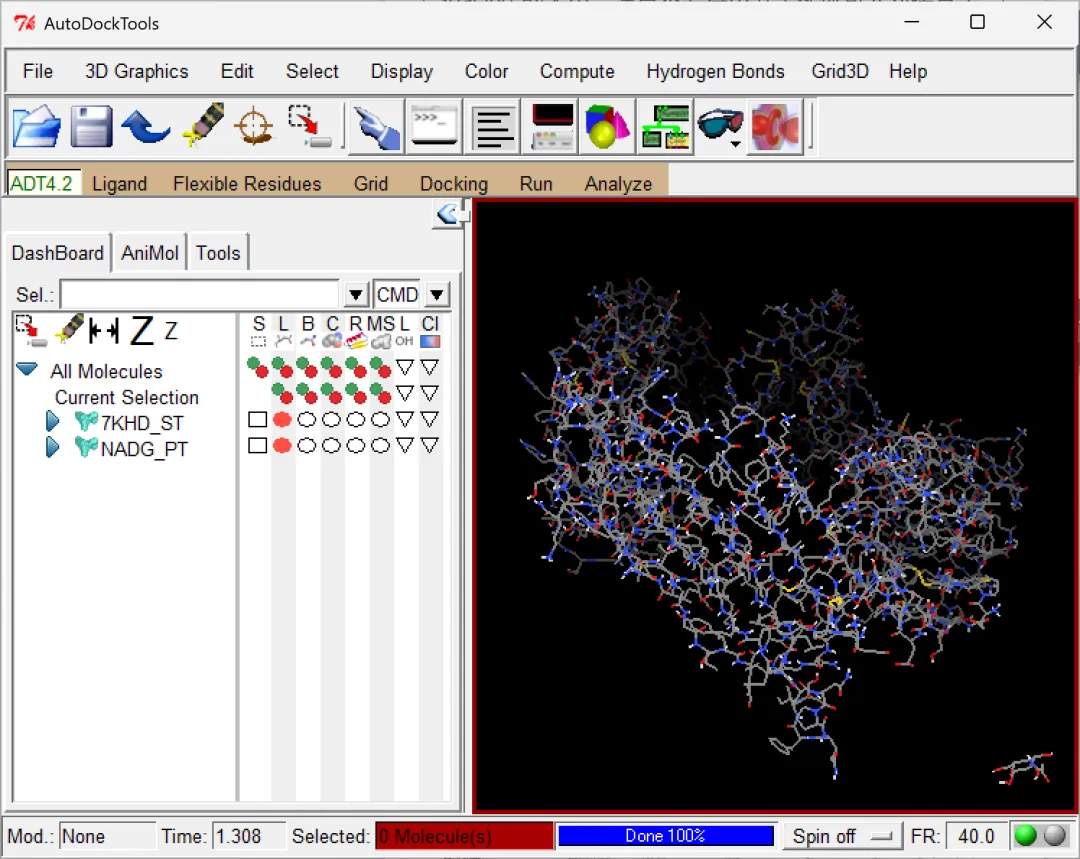The image size is (1080, 859).
Task: Click the toolbar selection-to-picking icon
Action: [309, 126]
